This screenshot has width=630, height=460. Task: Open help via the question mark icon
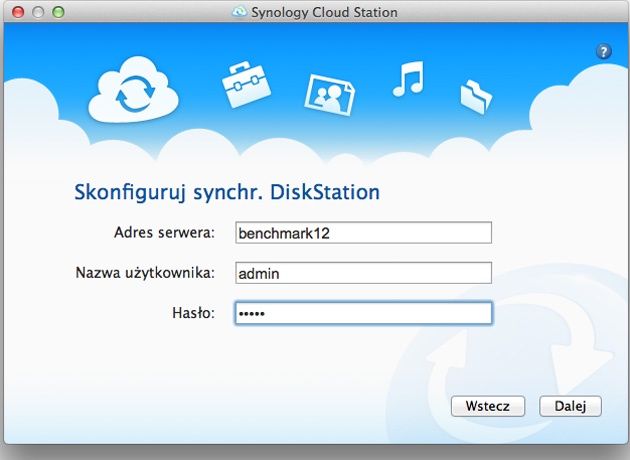coord(603,51)
